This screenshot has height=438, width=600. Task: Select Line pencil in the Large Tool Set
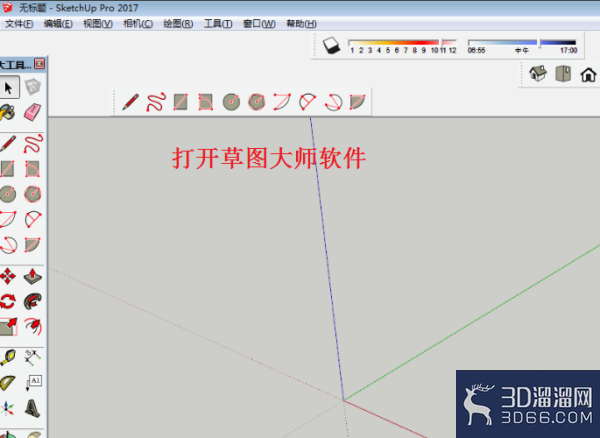point(8,143)
